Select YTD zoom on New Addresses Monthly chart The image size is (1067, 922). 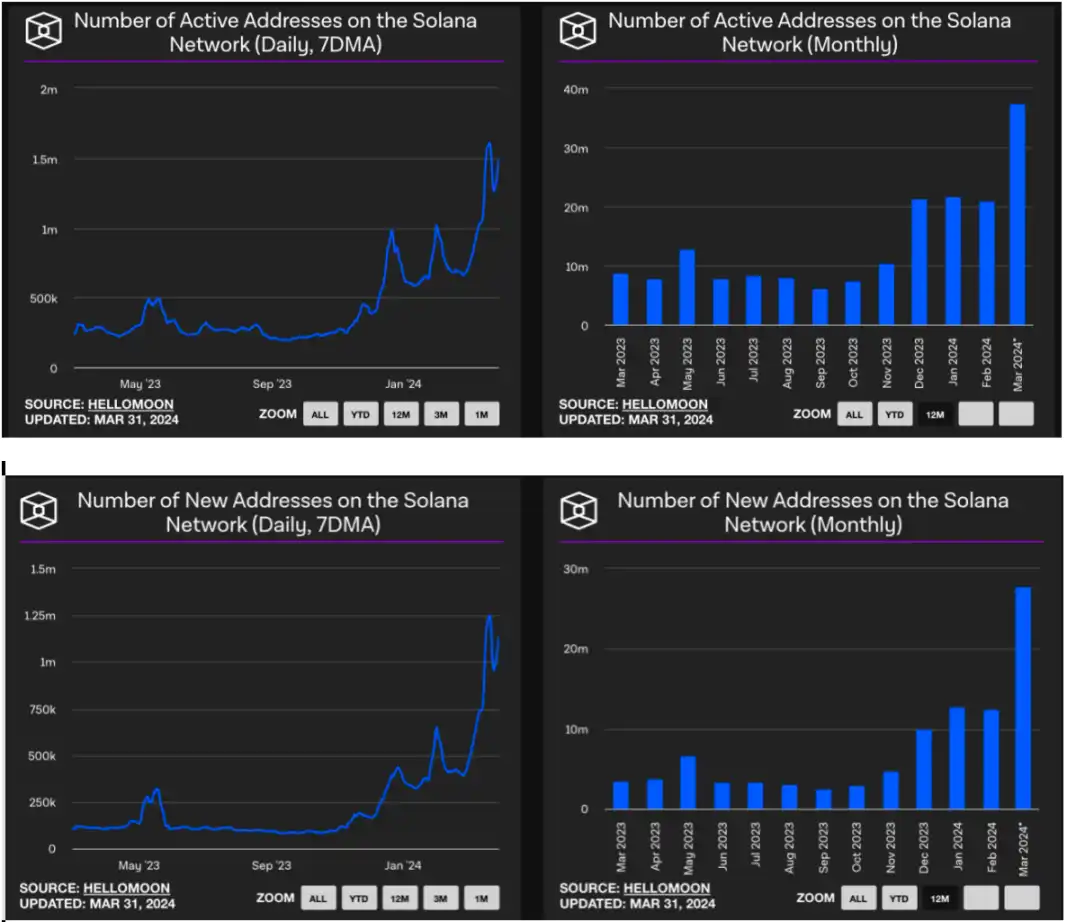click(x=899, y=898)
